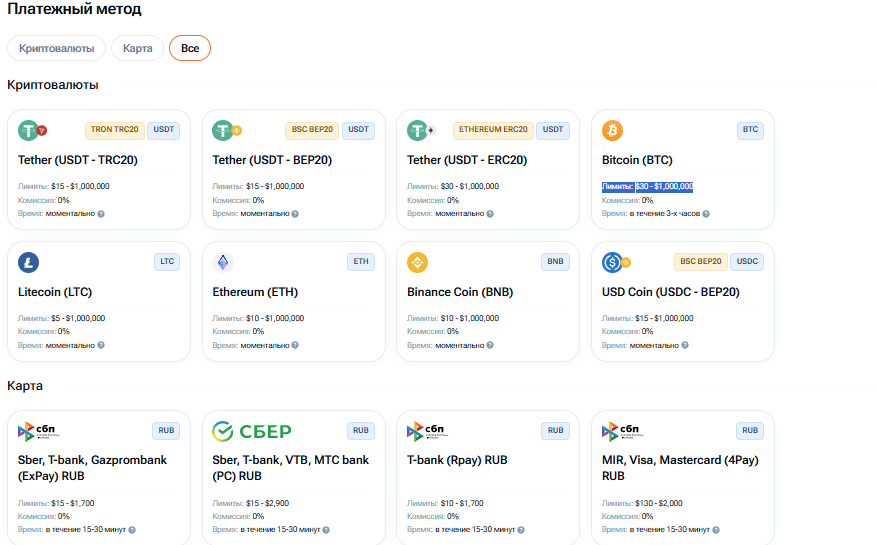This screenshot has width=877, height=545.
Task: Open time info icon on Bitcoin card
Action: coord(706,214)
